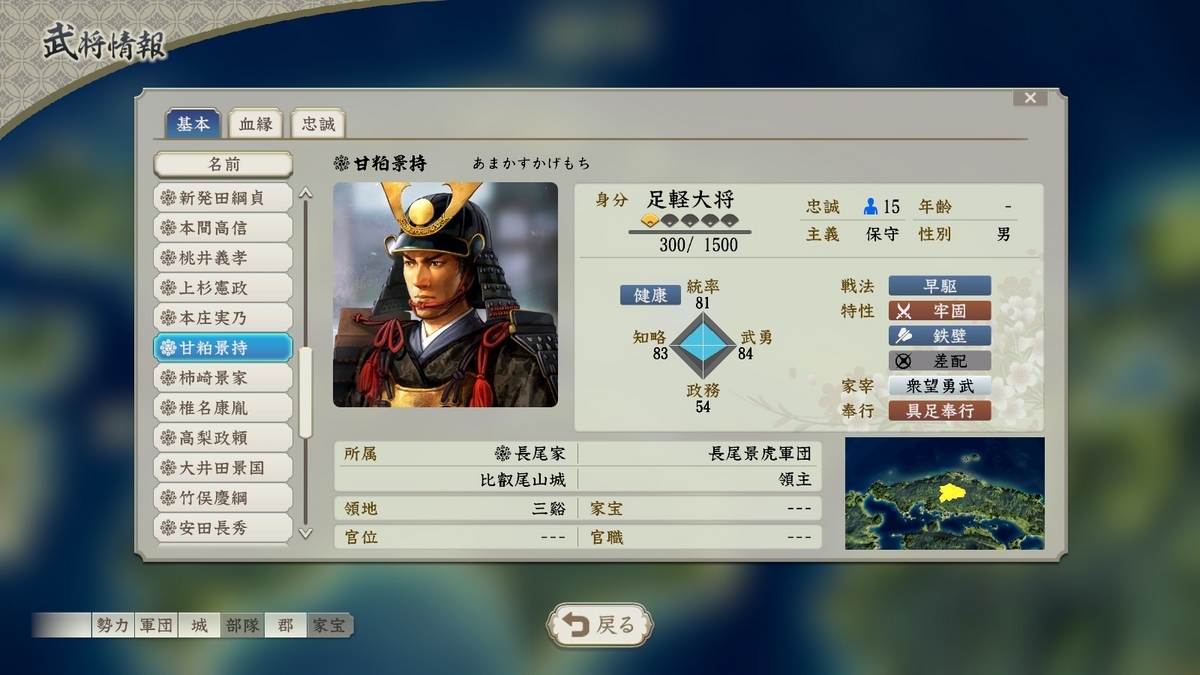Image resolution: width=1200 pixels, height=675 pixels.
Task: Click the crest icon next to 柿崎景家
Action: coord(168,378)
